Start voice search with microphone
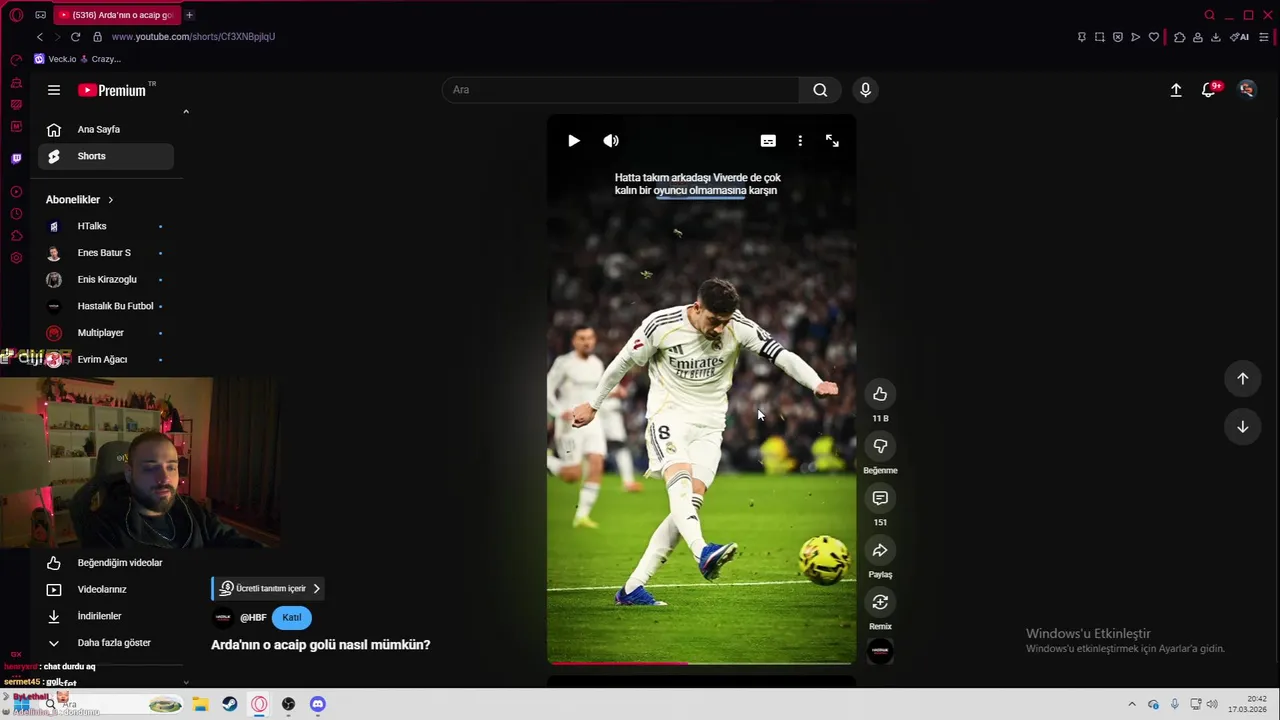 (865, 90)
